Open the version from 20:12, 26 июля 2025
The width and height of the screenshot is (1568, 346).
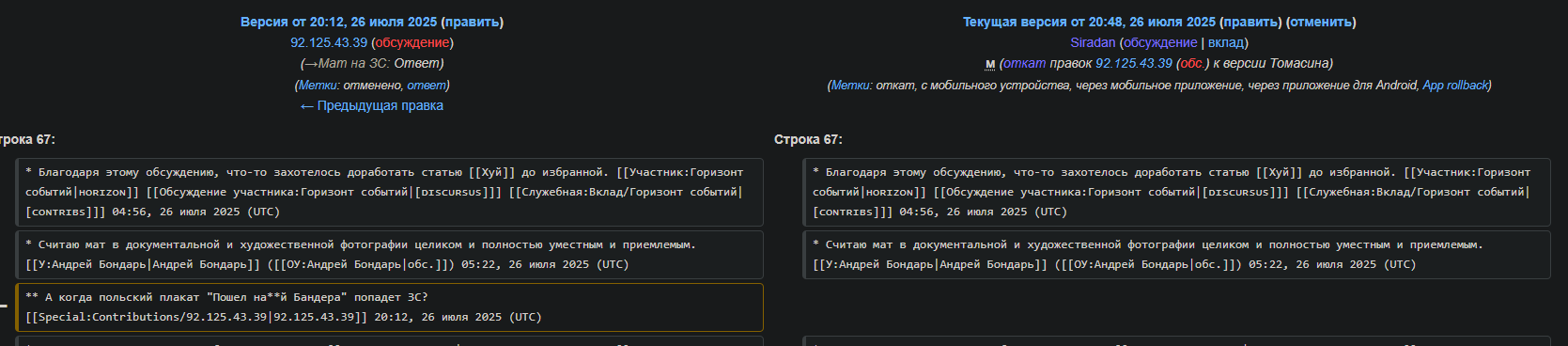point(338,22)
